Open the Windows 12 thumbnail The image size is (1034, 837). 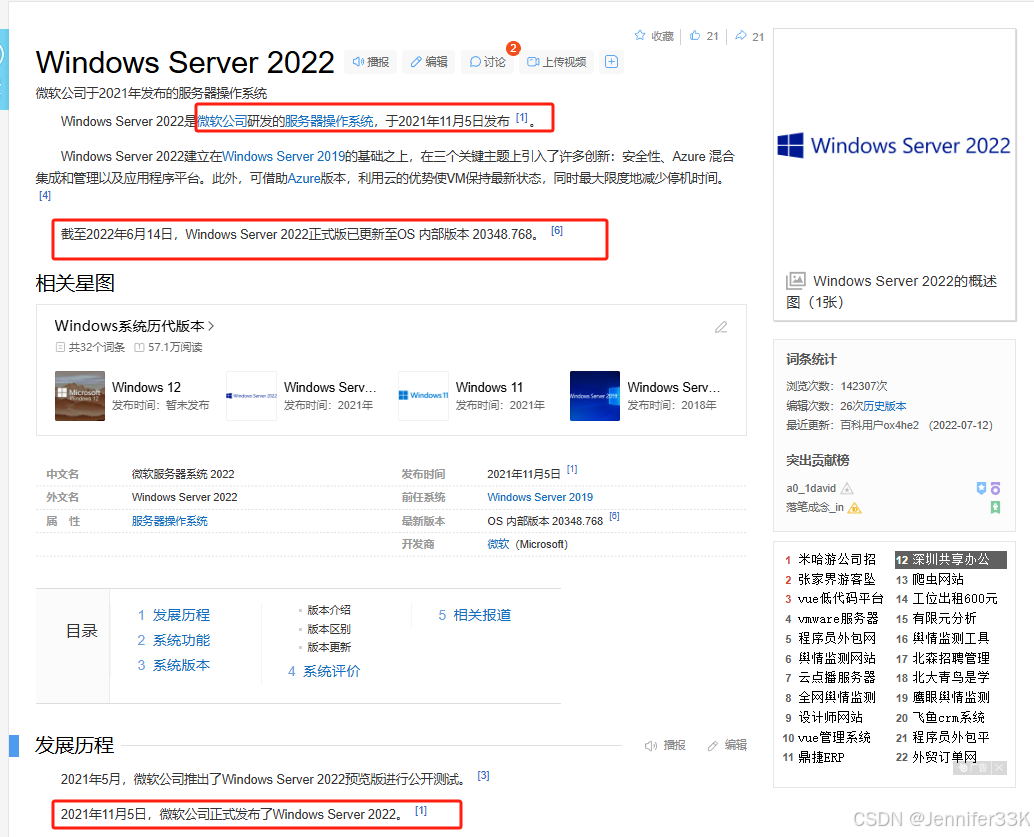tap(80, 396)
